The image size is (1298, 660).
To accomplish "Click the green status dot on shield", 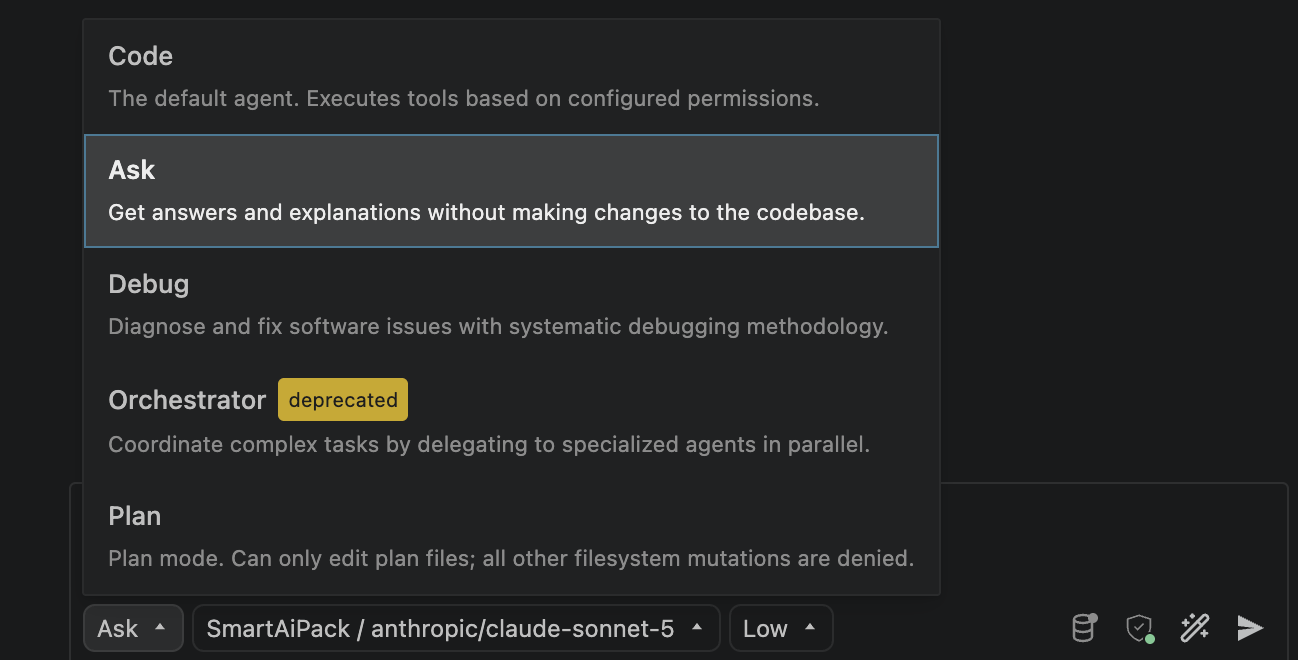I will click(1150, 638).
